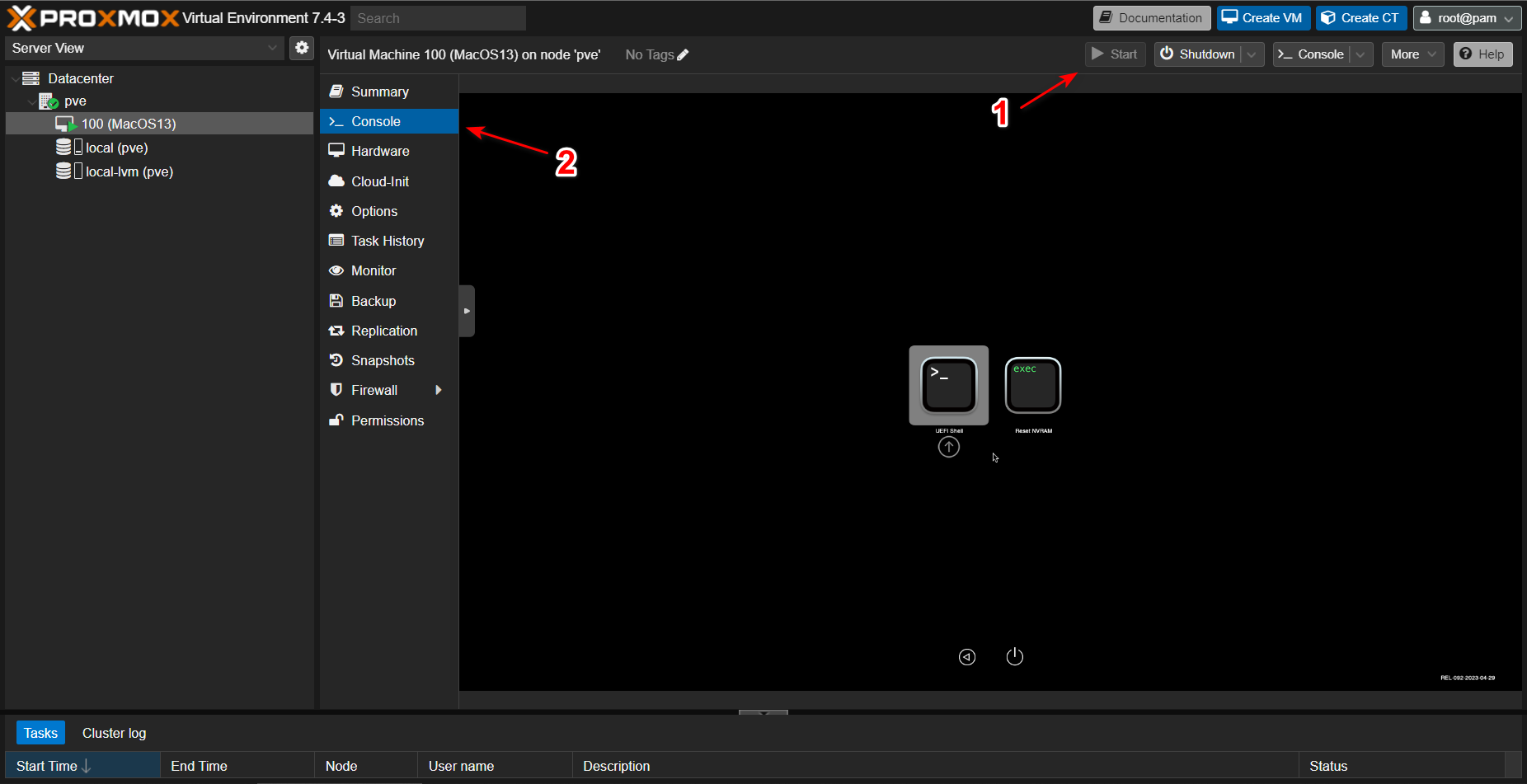
Task: Switch to the Cluster log tab
Action: (114, 733)
